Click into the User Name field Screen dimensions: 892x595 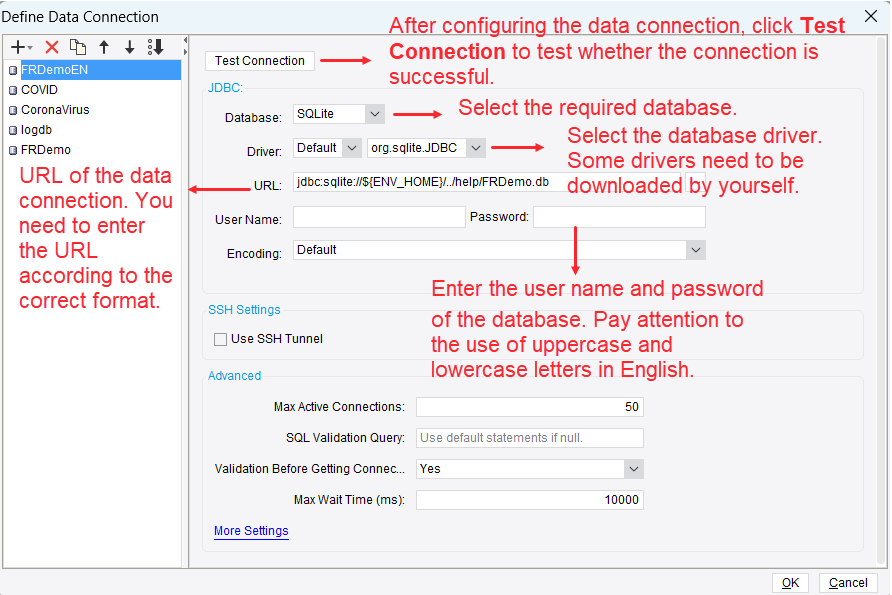click(x=379, y=217)
